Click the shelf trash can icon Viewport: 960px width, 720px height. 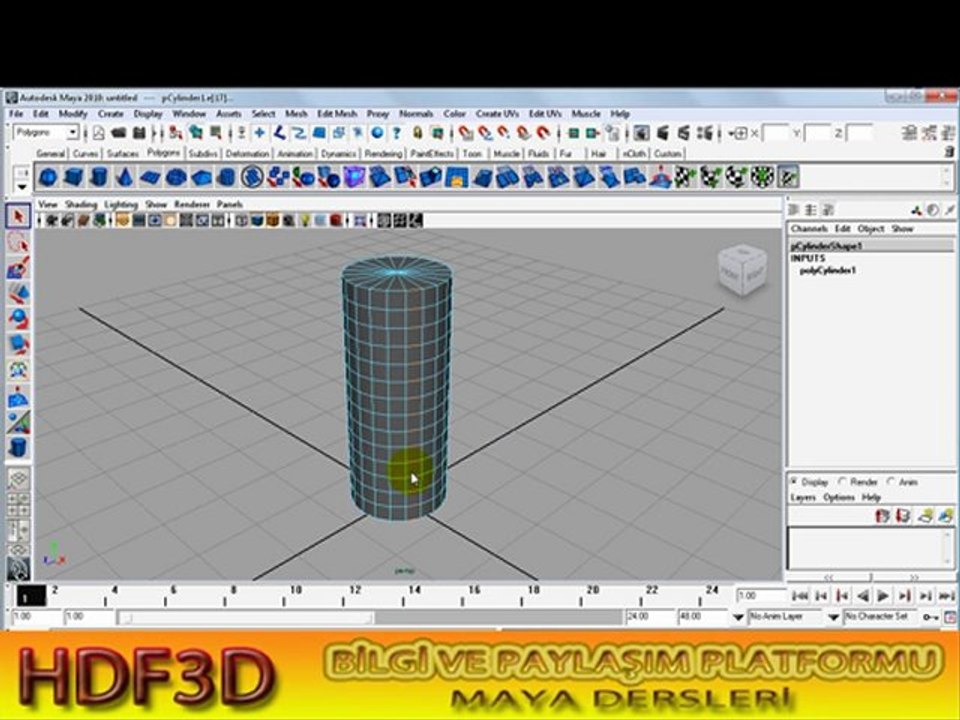tap(950, 151)
